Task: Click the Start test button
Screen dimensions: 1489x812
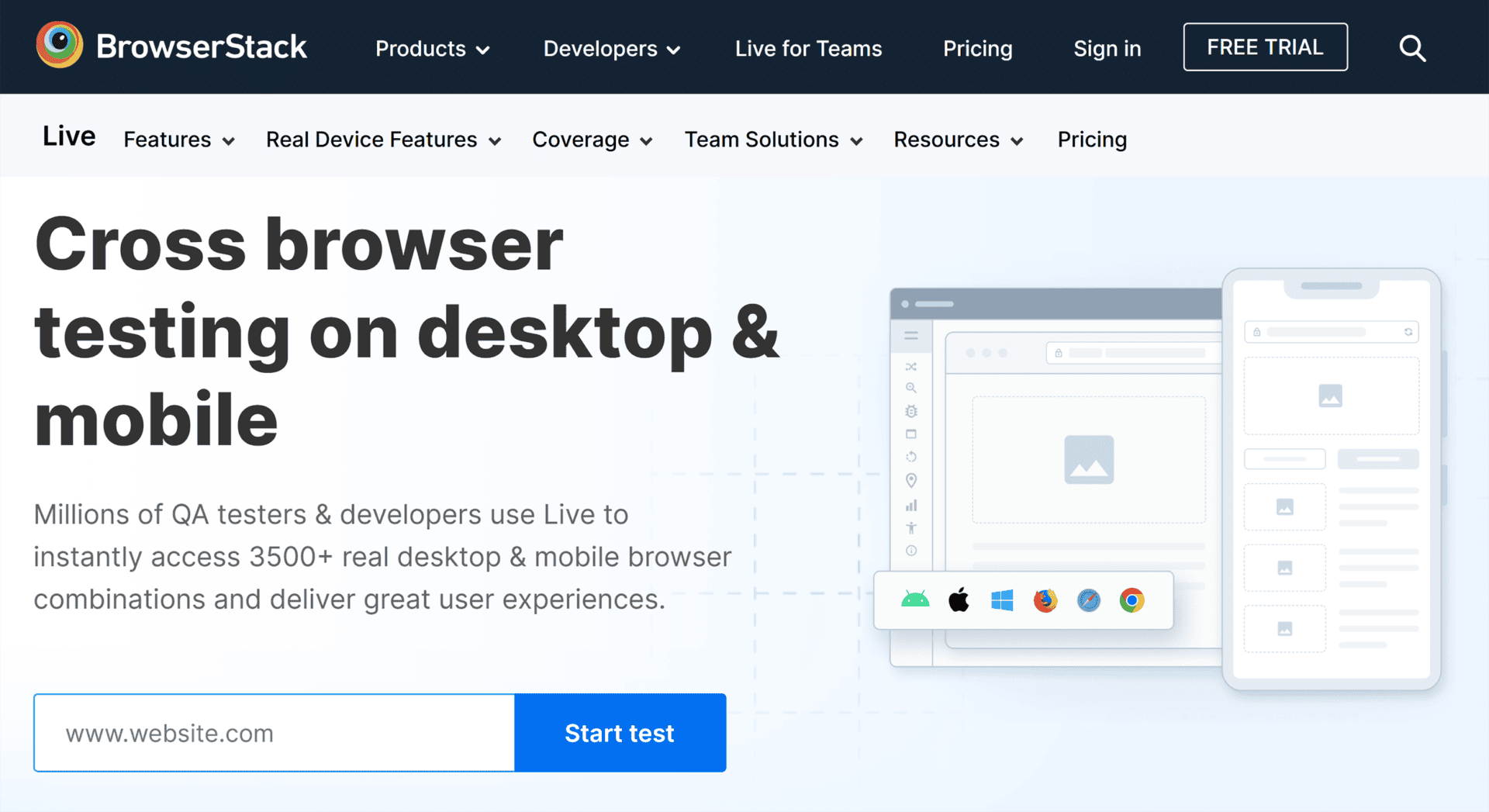Action: click(x=620, y=733)
